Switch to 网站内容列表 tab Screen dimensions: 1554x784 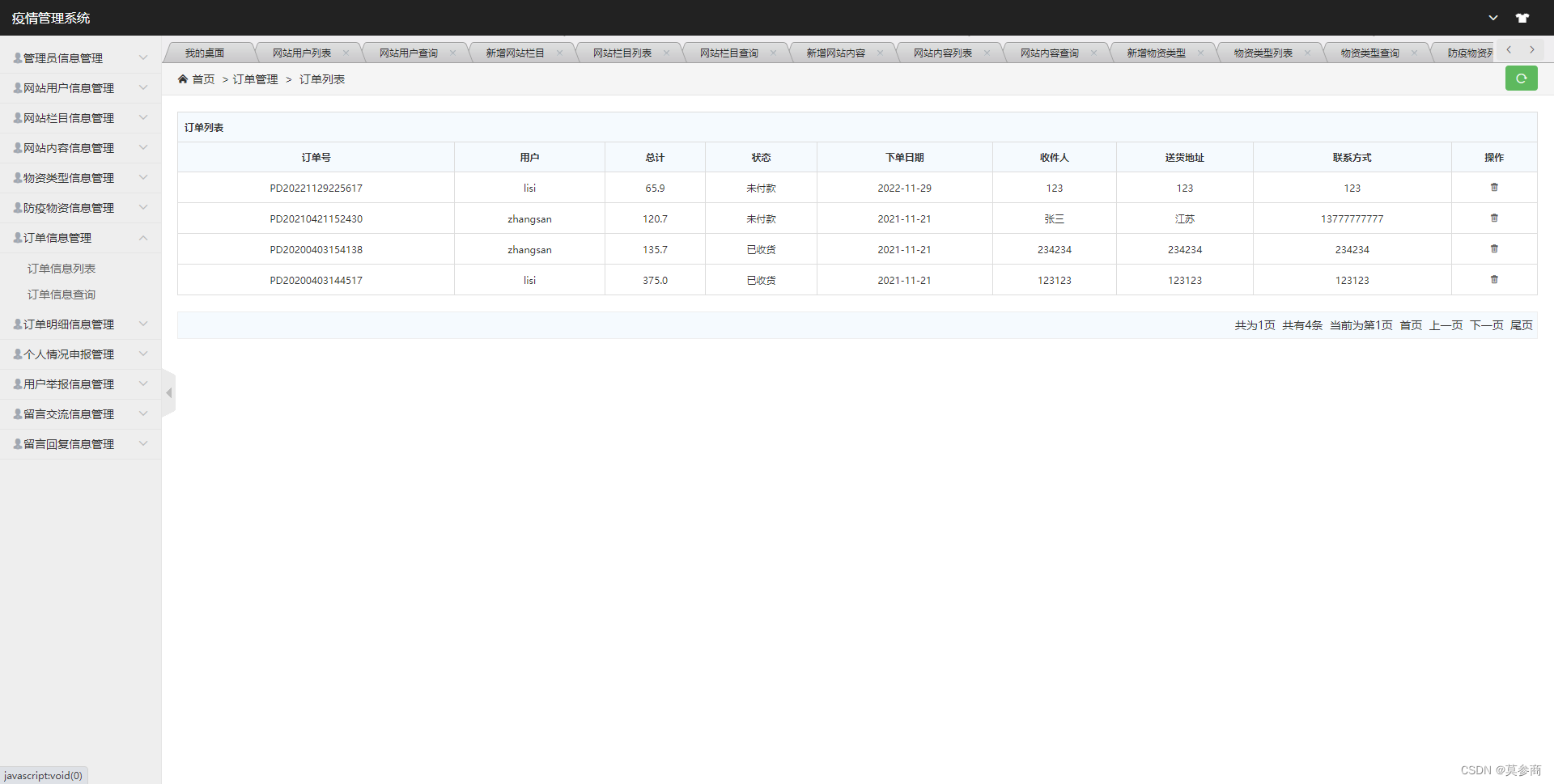point(943,53)
